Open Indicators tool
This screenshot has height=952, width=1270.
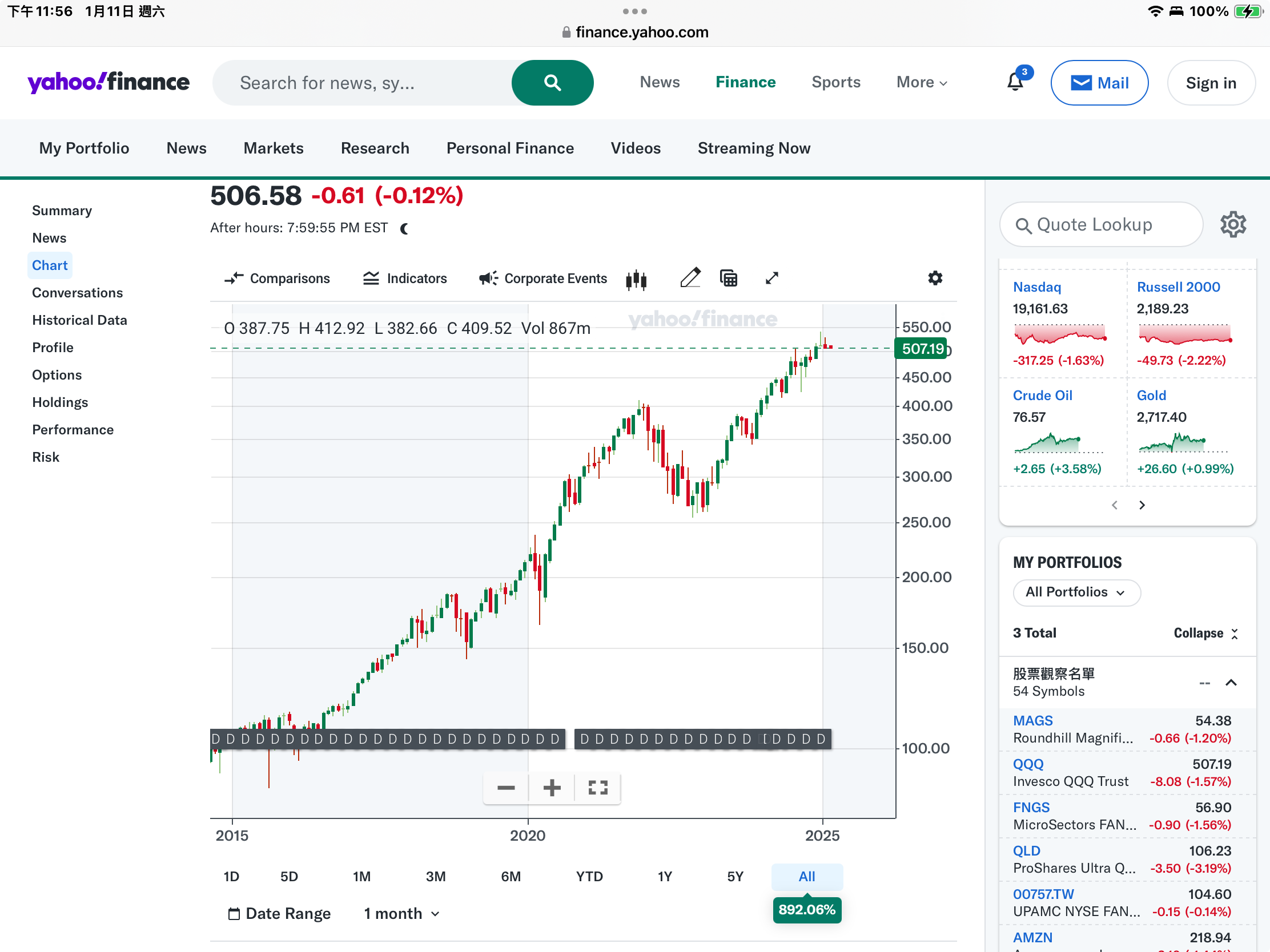405,279
